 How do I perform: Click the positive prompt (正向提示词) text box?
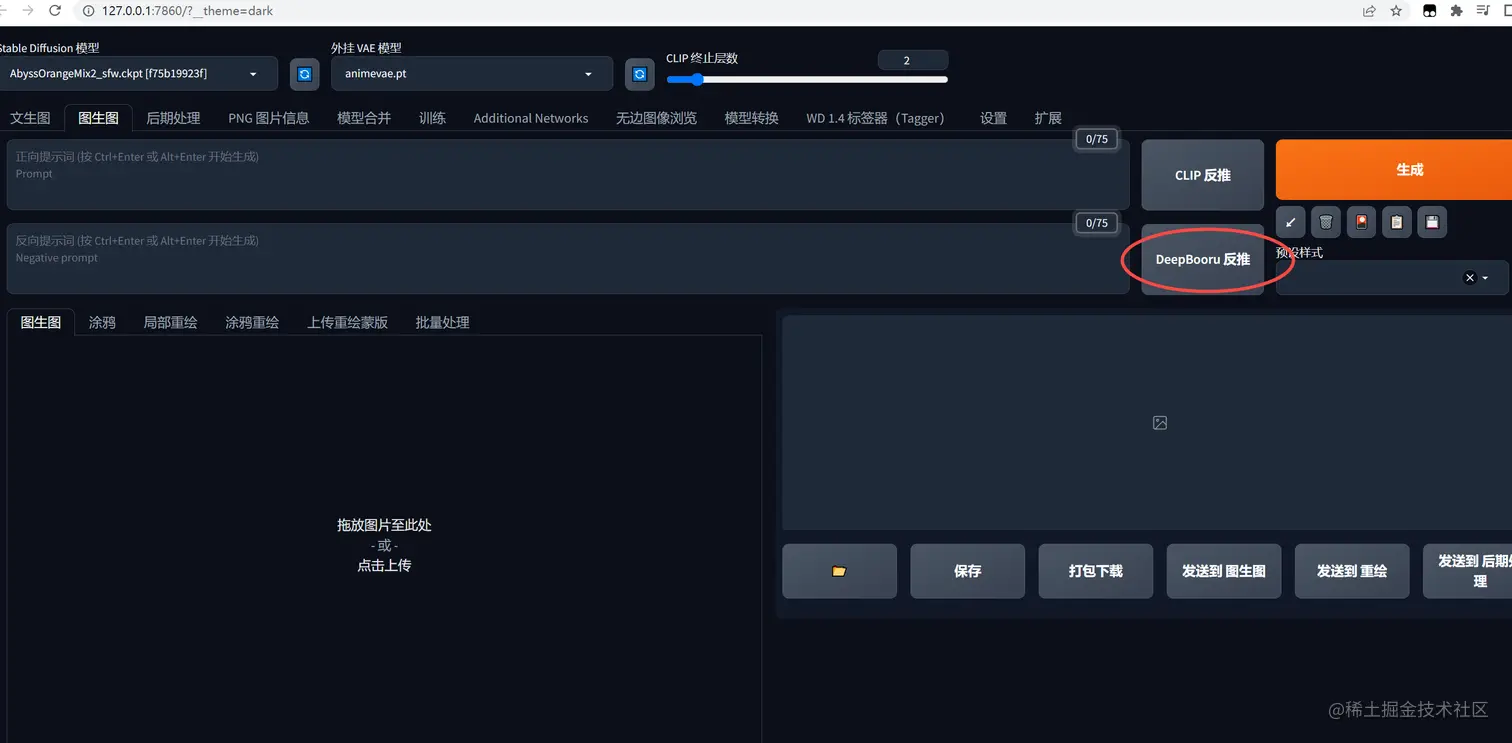[x=568, y=175]
